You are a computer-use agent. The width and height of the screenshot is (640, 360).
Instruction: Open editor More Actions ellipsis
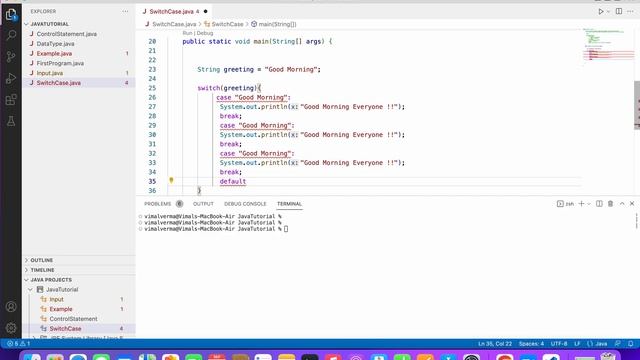point(630,11)
